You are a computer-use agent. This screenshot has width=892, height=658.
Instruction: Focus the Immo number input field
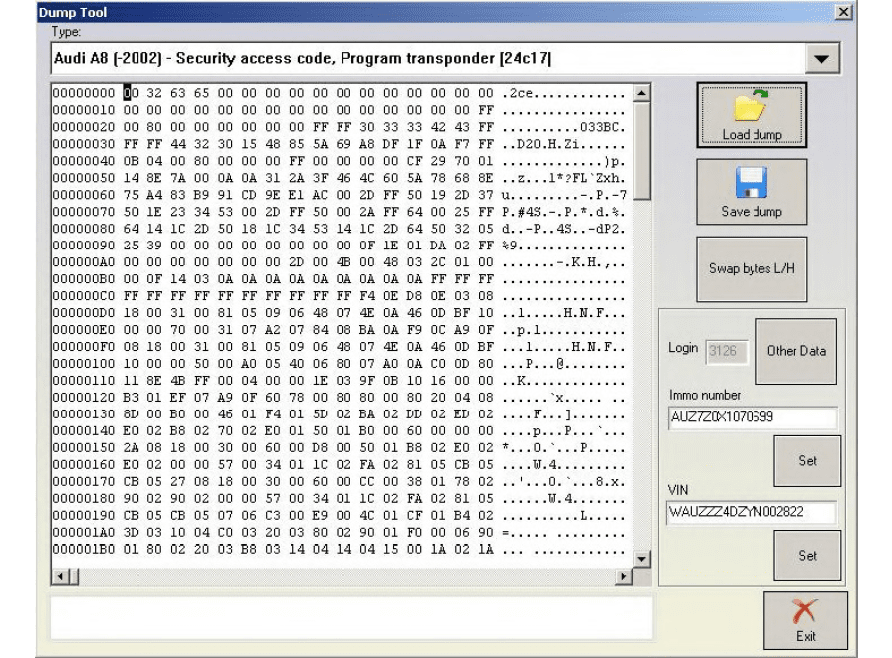(x=751, y=419)
